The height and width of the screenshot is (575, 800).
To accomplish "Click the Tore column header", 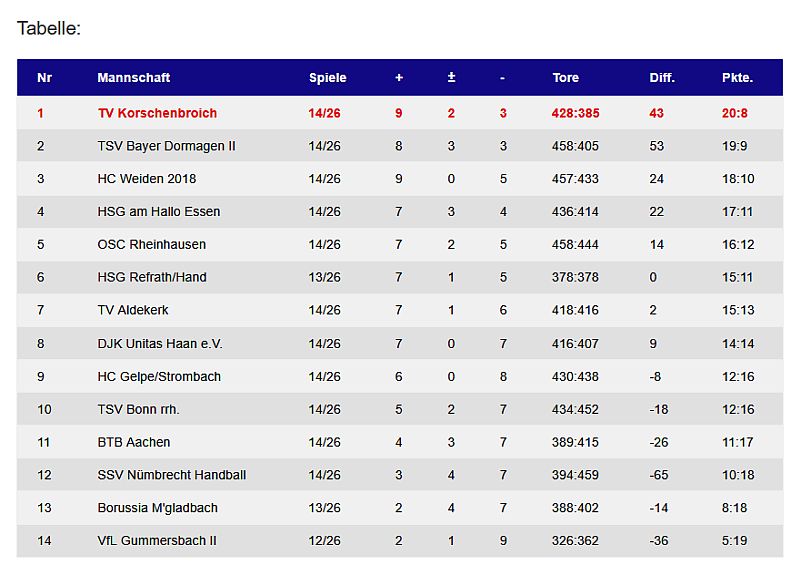I will [566, 78].
